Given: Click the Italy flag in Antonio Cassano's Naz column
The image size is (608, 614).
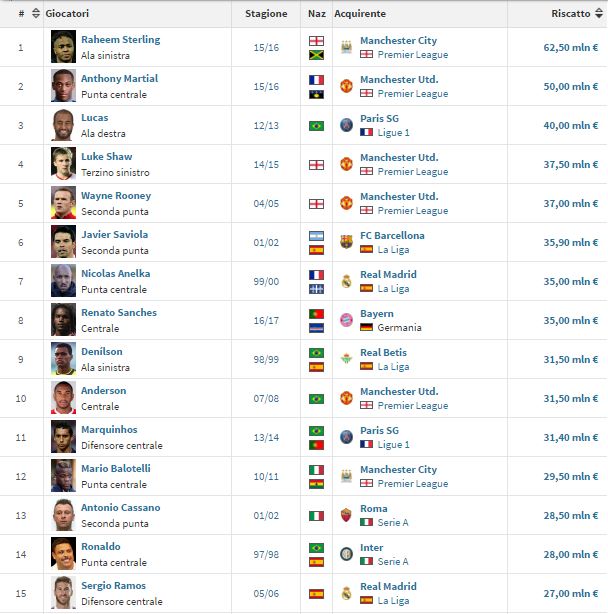Looking at the screenshot, I should click(x=317, y=516).
